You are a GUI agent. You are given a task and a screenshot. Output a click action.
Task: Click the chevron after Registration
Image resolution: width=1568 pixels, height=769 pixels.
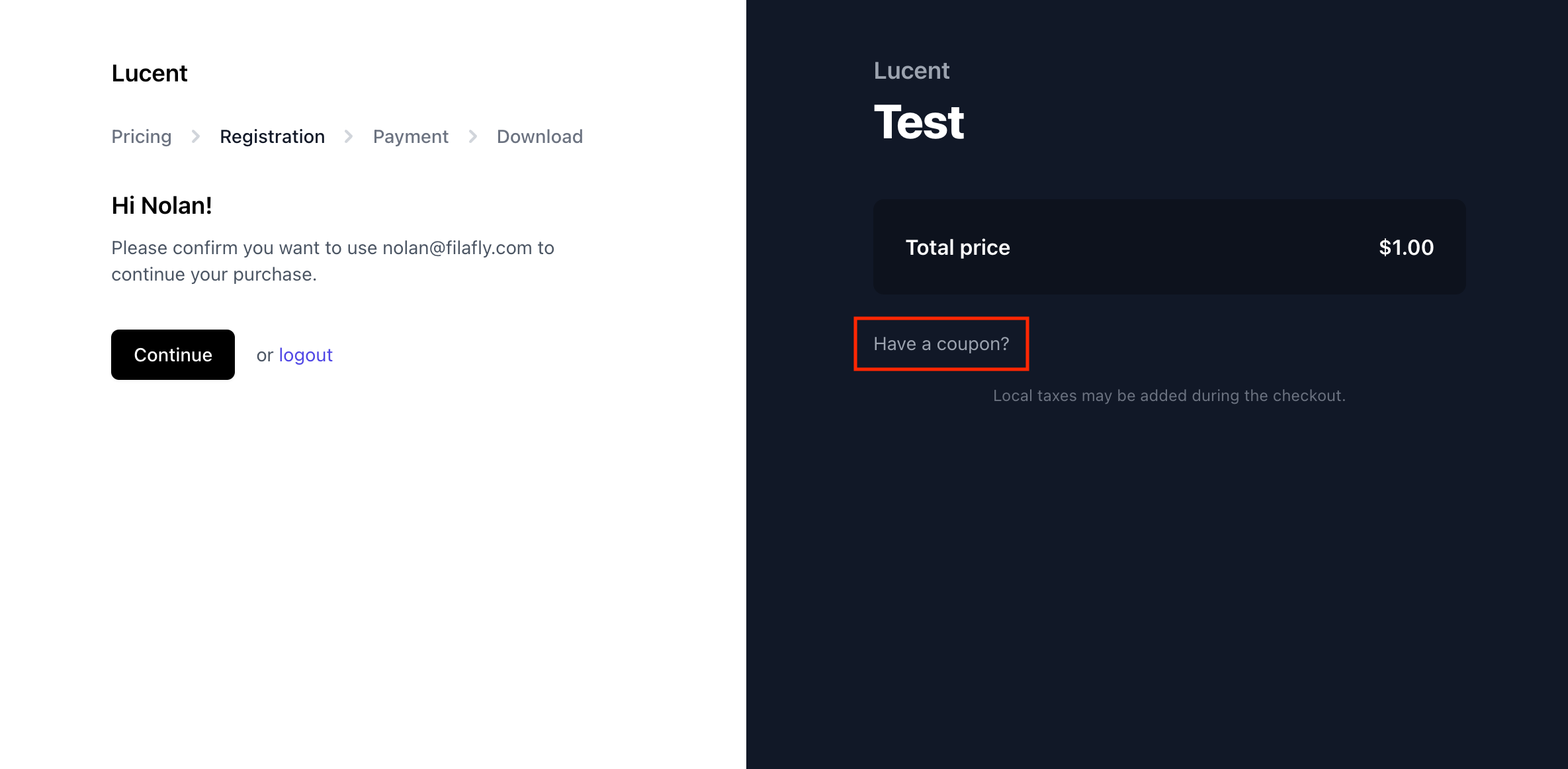349,136
